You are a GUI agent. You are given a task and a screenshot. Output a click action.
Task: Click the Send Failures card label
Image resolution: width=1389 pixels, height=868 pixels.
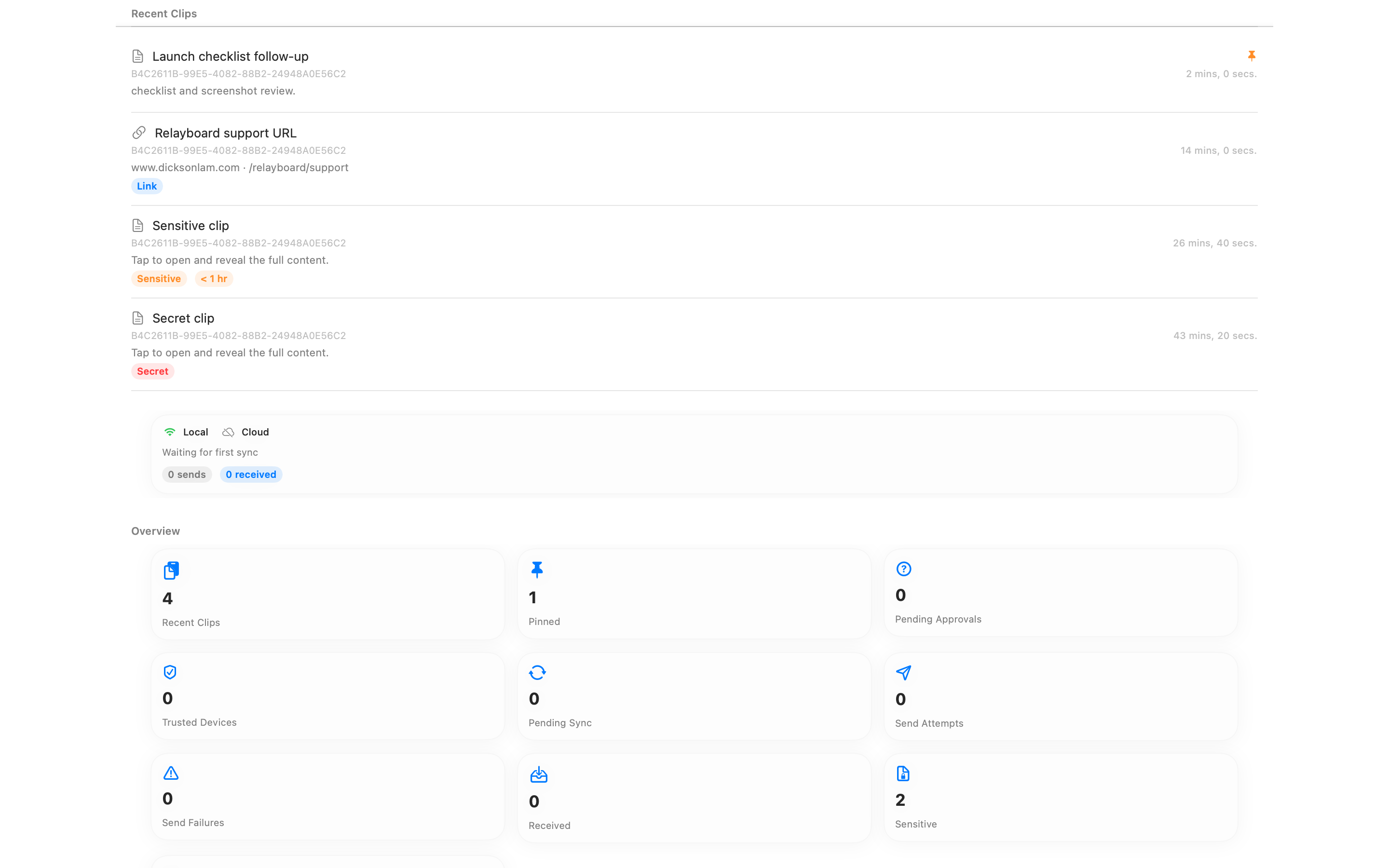pos(193,823)
